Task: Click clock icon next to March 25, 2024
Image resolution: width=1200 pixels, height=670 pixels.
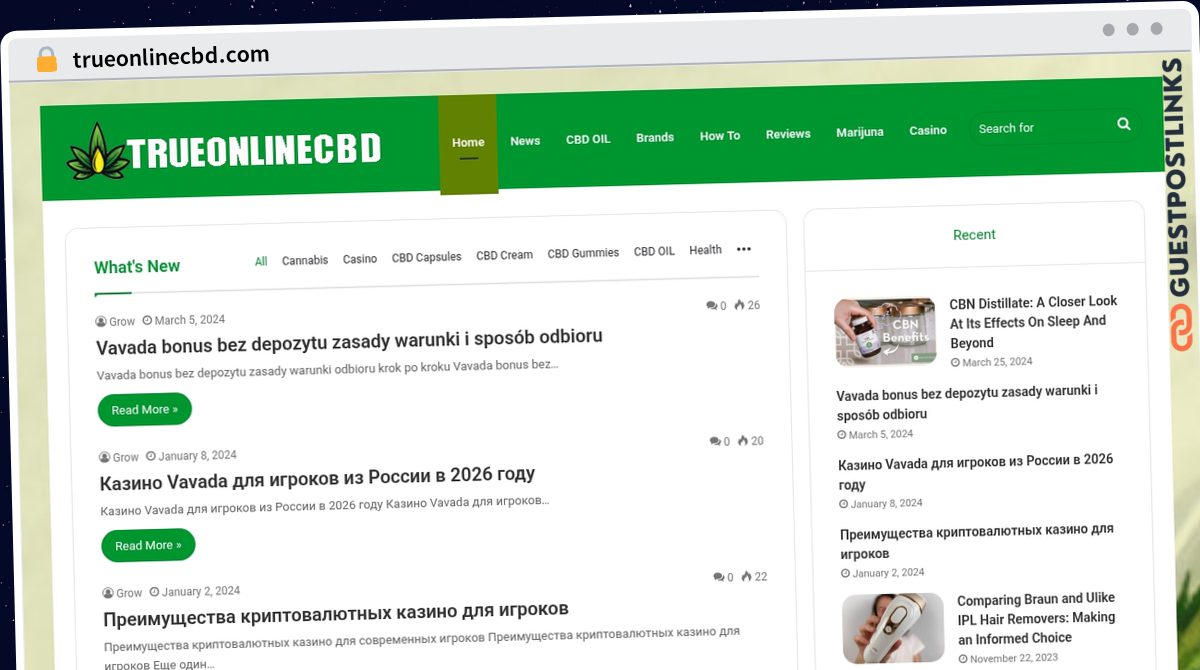Action: coord(955,362)
